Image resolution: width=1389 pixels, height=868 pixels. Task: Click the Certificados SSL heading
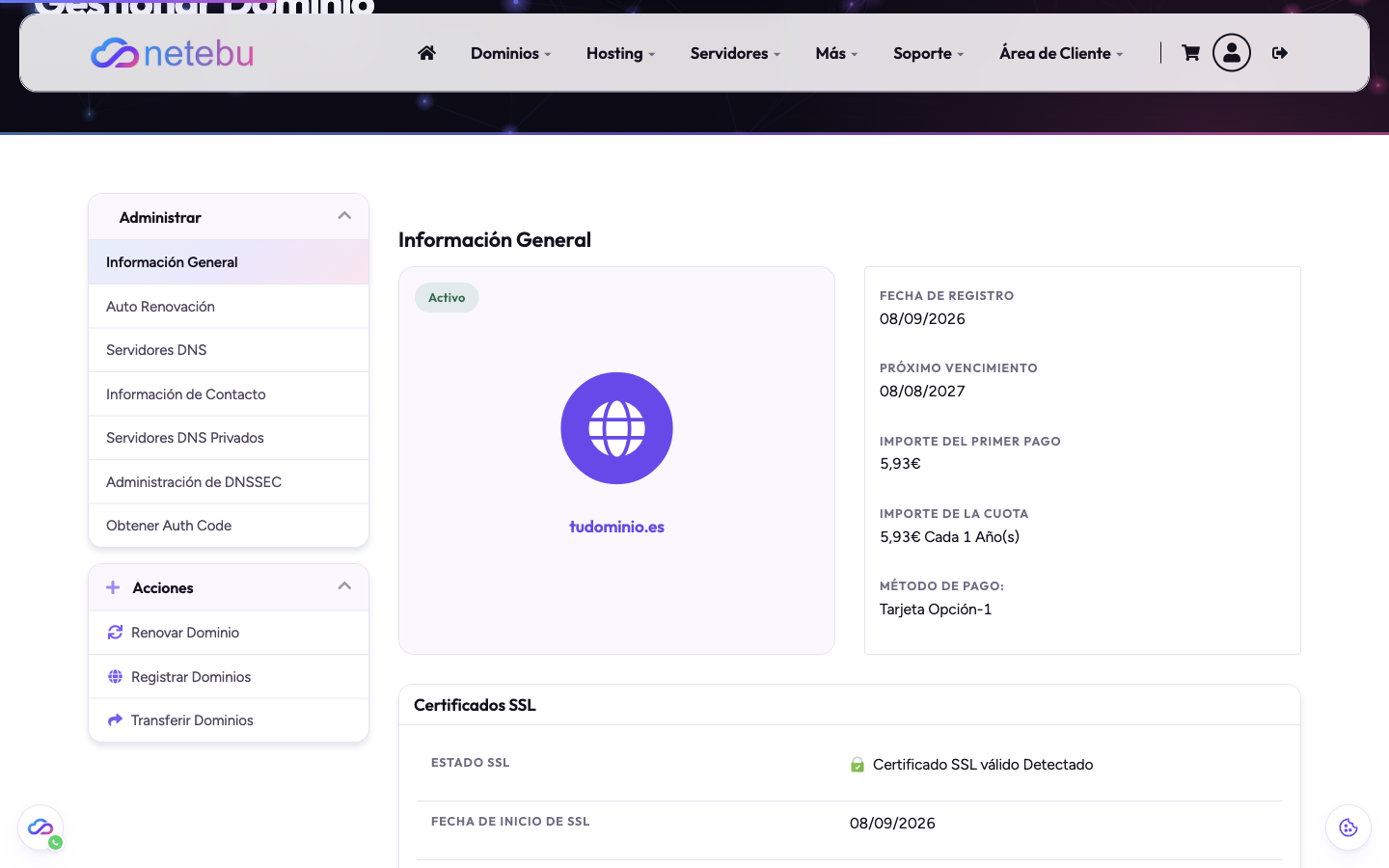pos(475,705)
